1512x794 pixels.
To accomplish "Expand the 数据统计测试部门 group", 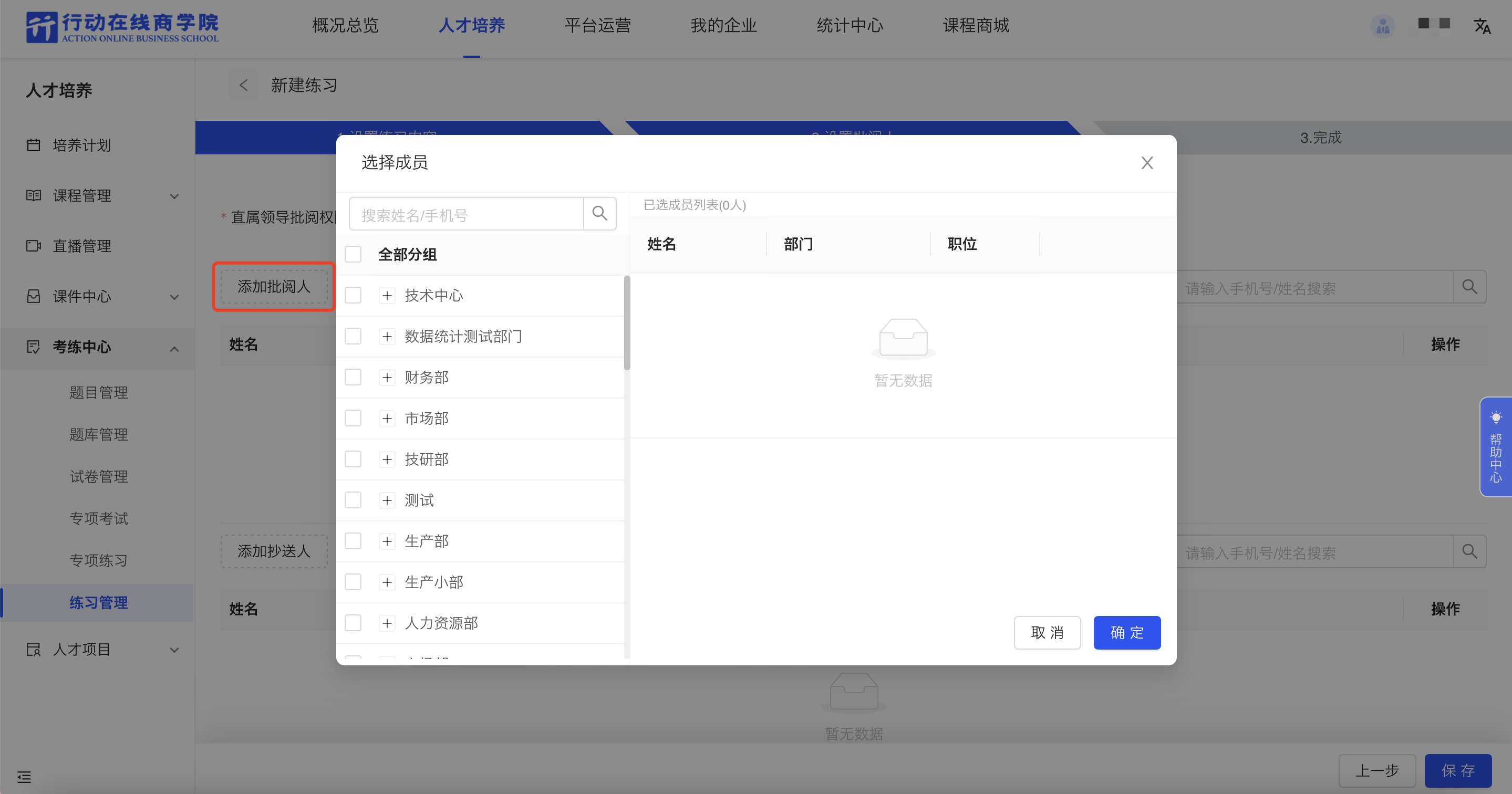I will (x=387, y=337).
